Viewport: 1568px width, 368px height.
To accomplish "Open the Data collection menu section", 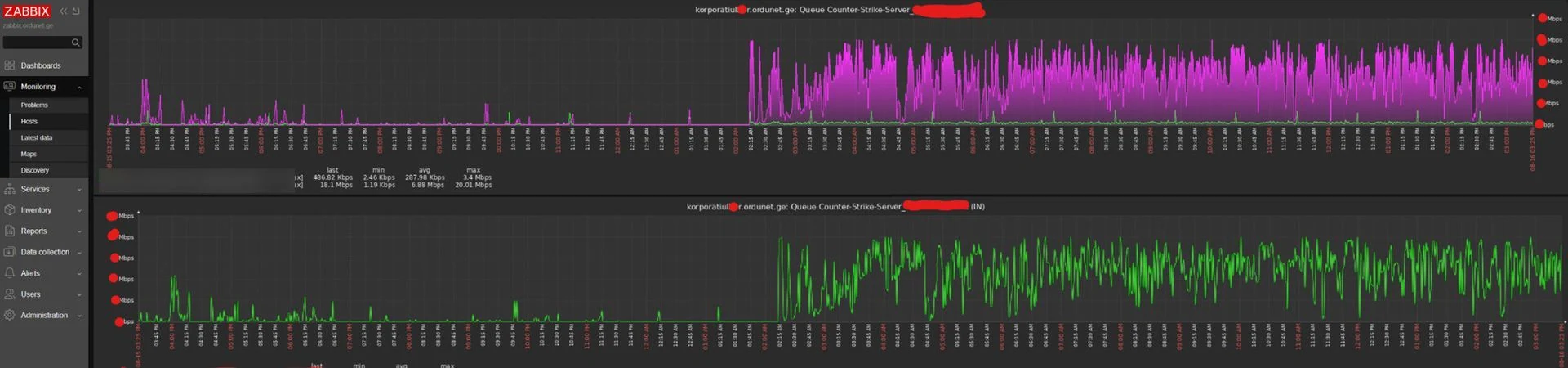I will tap(45, 252).
